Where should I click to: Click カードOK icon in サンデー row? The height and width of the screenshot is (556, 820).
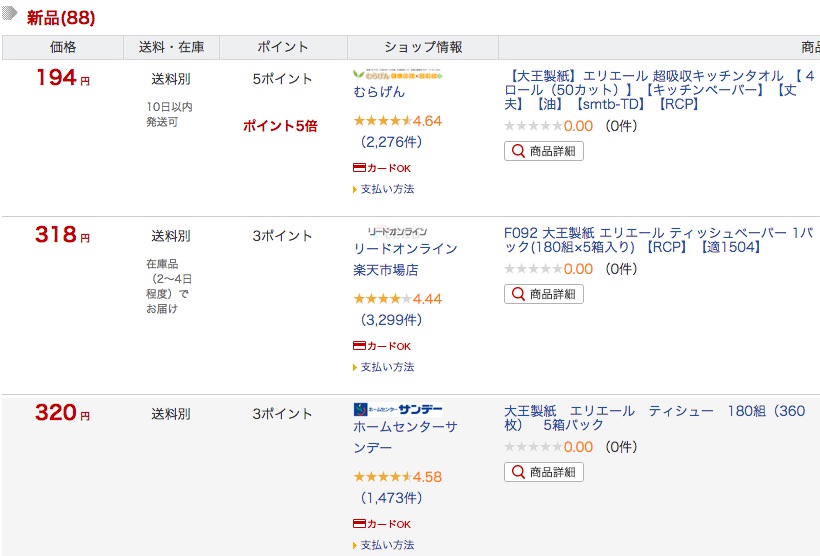[382, 524]
